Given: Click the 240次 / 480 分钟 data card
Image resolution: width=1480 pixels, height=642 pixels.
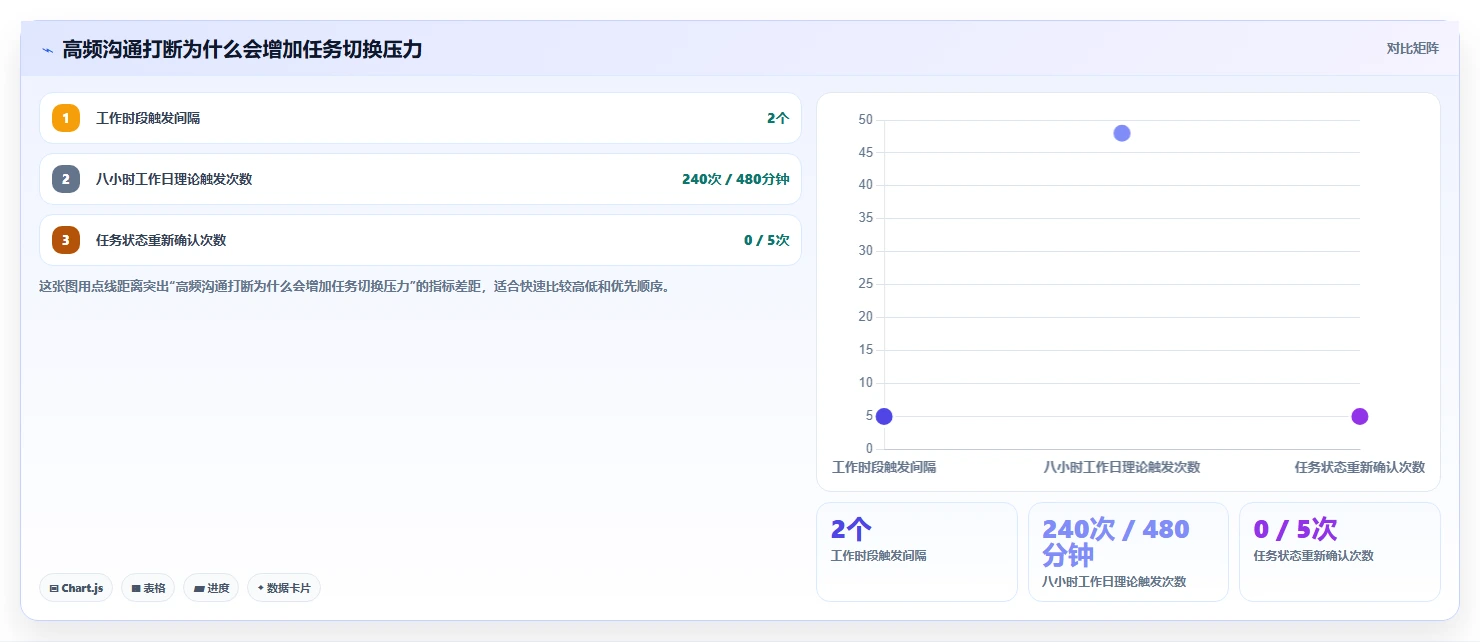Looking at the screenshot, I should coord(1128,552).
